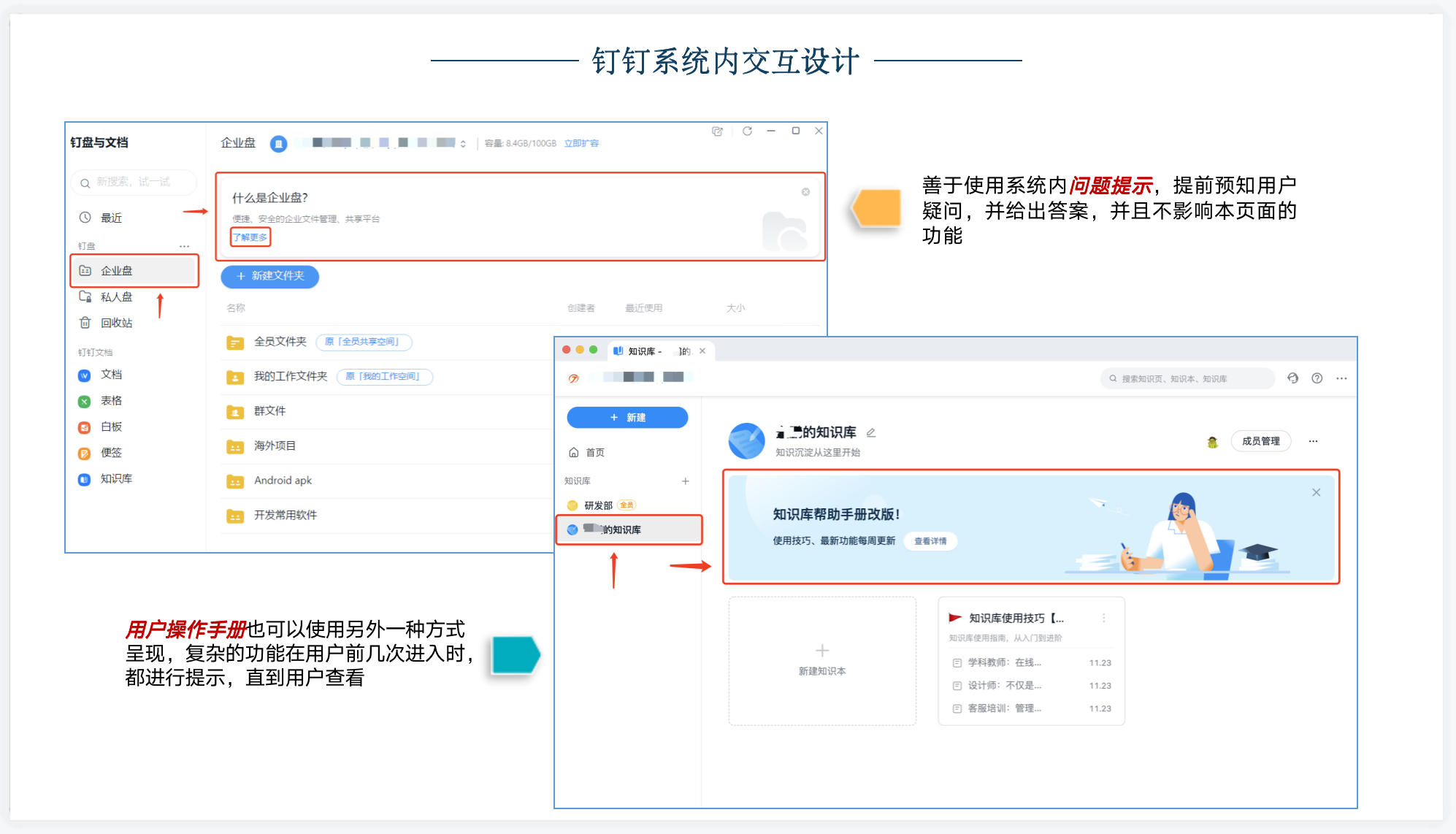This screenshot has width=1456, height=834.
Task: Focus the 搜索知识页、知识本、知识库 search field
Action: (1187, 378)
